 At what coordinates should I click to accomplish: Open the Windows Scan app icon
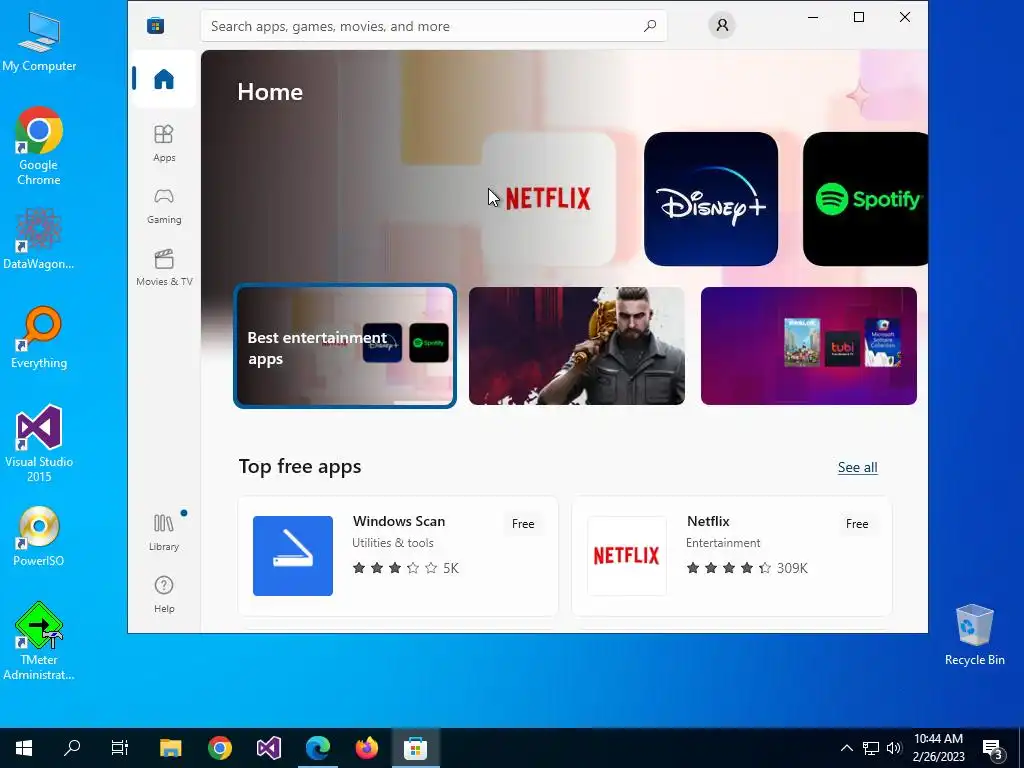tap(293, 556)
